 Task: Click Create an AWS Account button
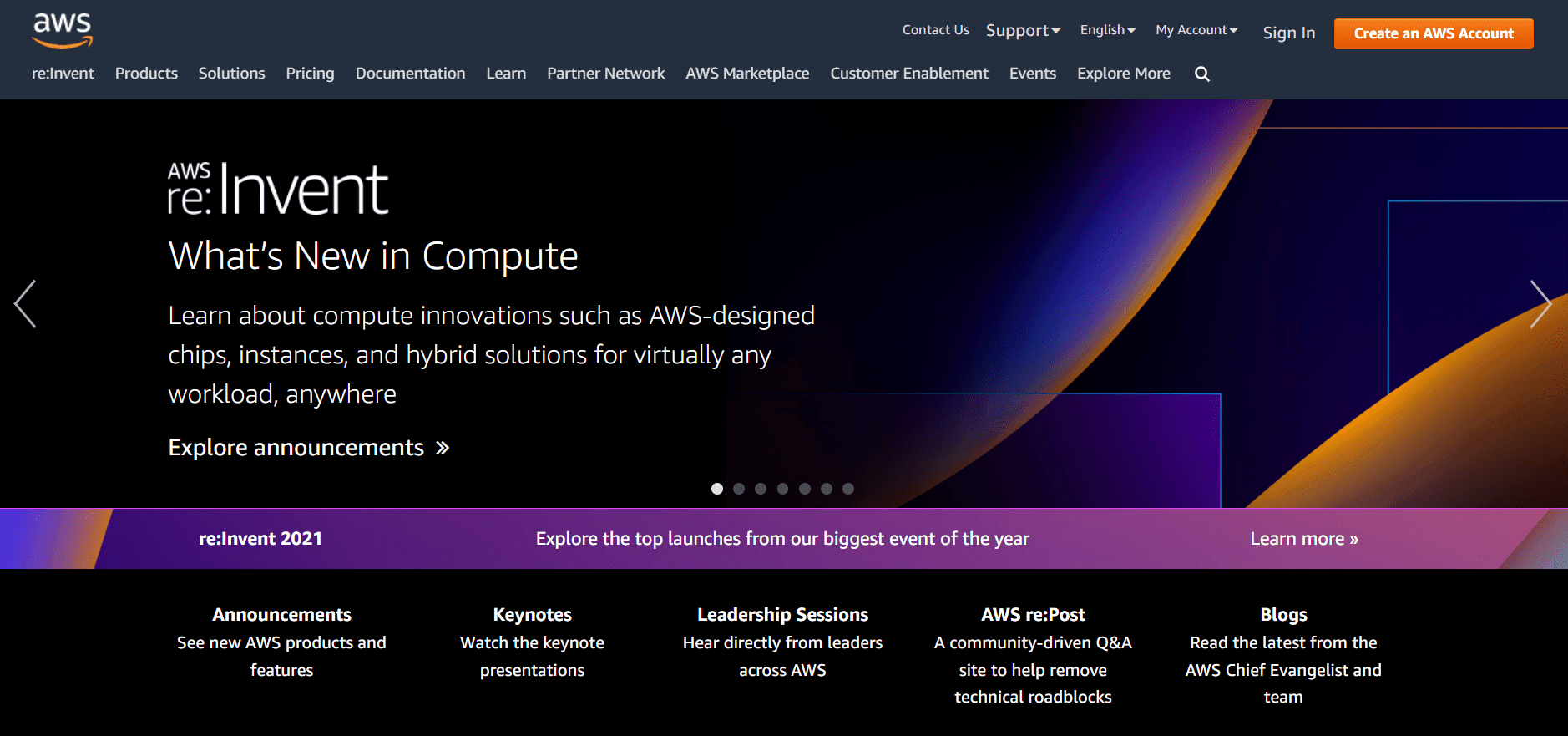1433,33
